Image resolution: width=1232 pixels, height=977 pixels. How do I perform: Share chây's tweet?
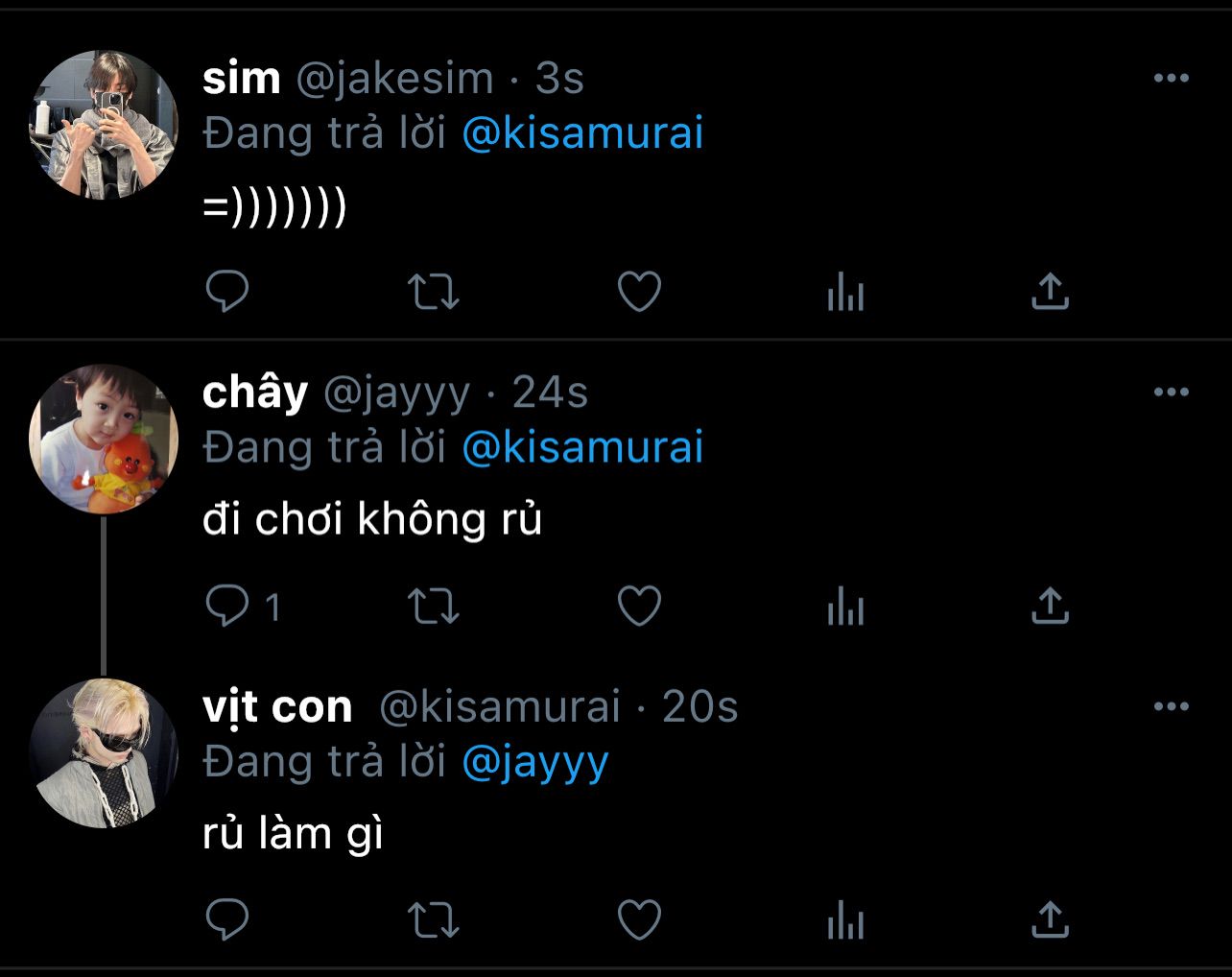pyautogui.click(x=1050, y=606)
